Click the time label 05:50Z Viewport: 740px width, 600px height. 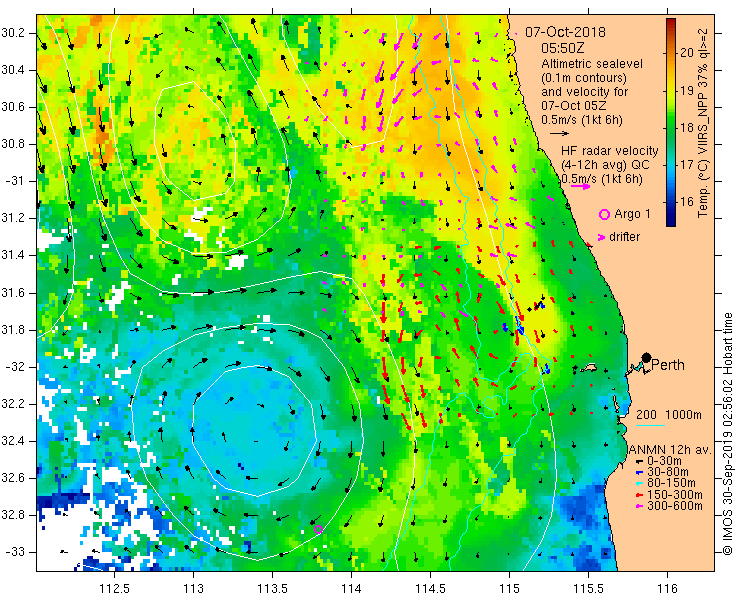point(563,48)
